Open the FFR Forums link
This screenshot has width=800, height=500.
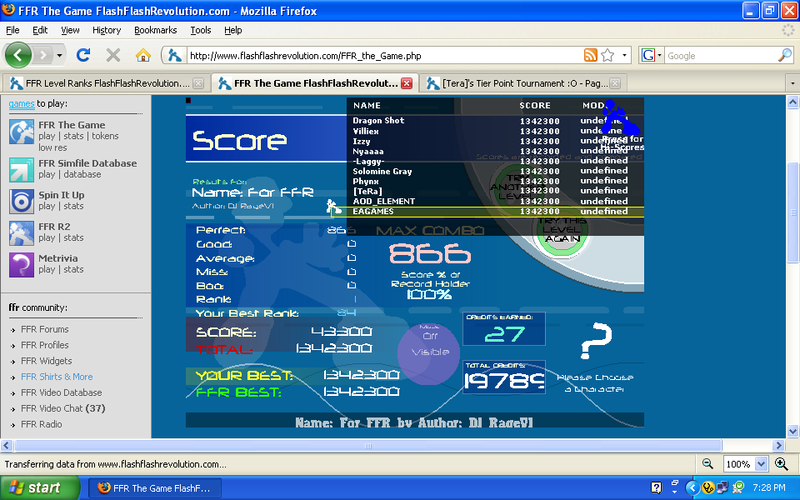pos(44,329)
